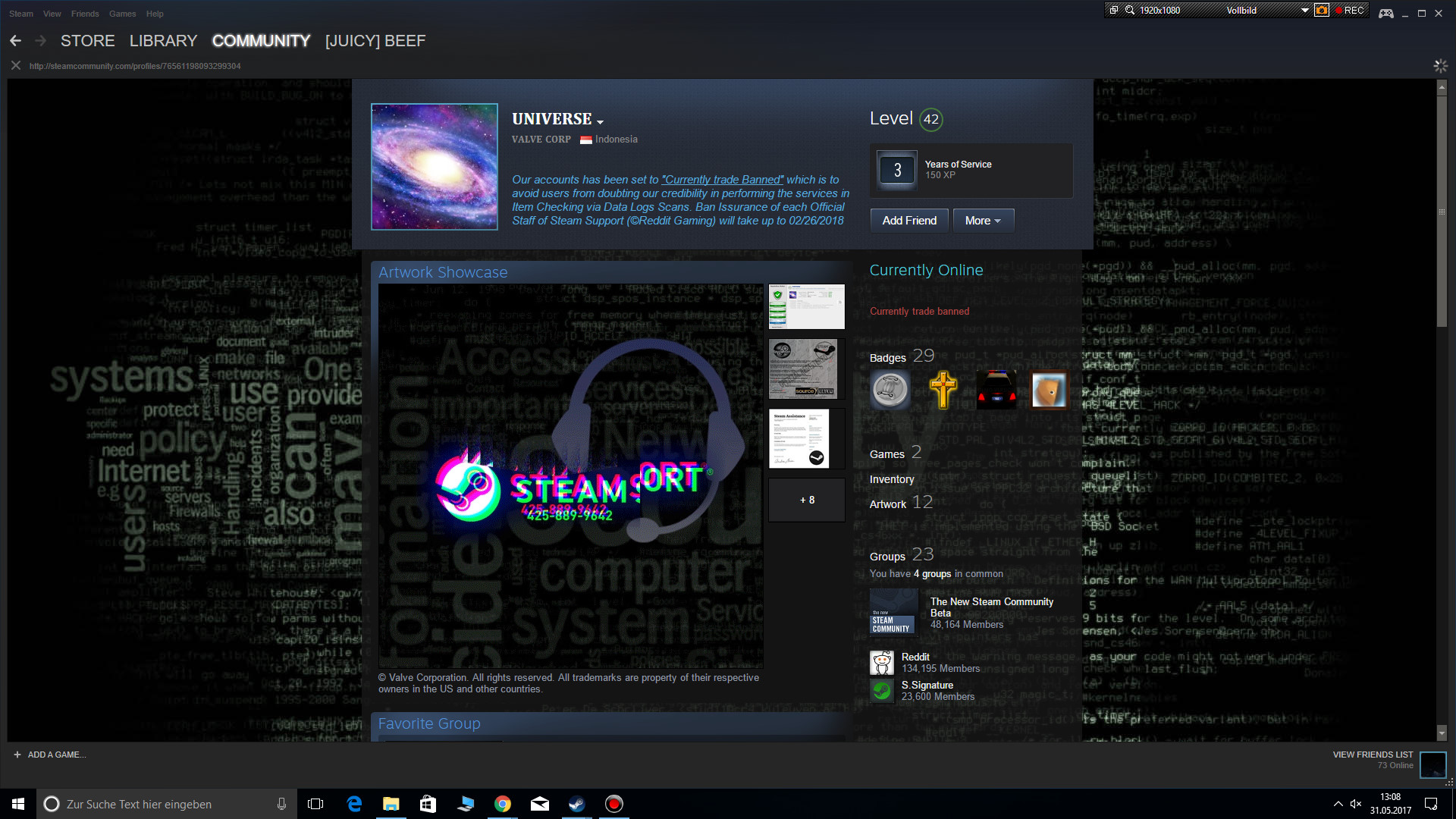Click the S.Signature group icon
The height and width of the screenshot is (819, 1456).
tap(881, 691)
